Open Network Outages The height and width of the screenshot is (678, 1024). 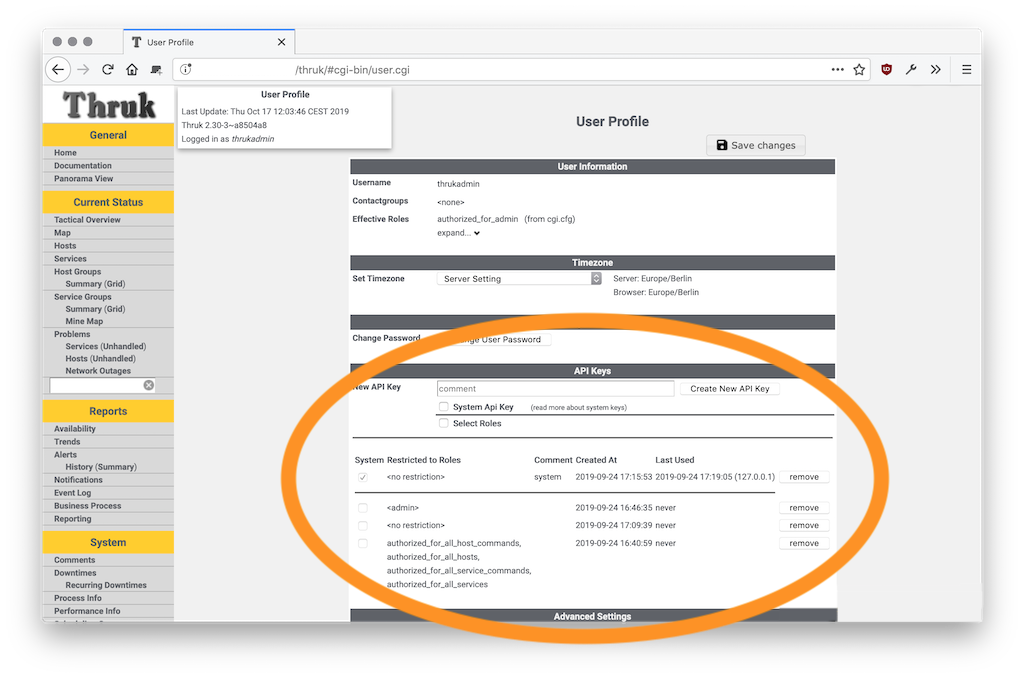(x=98, y=371)
